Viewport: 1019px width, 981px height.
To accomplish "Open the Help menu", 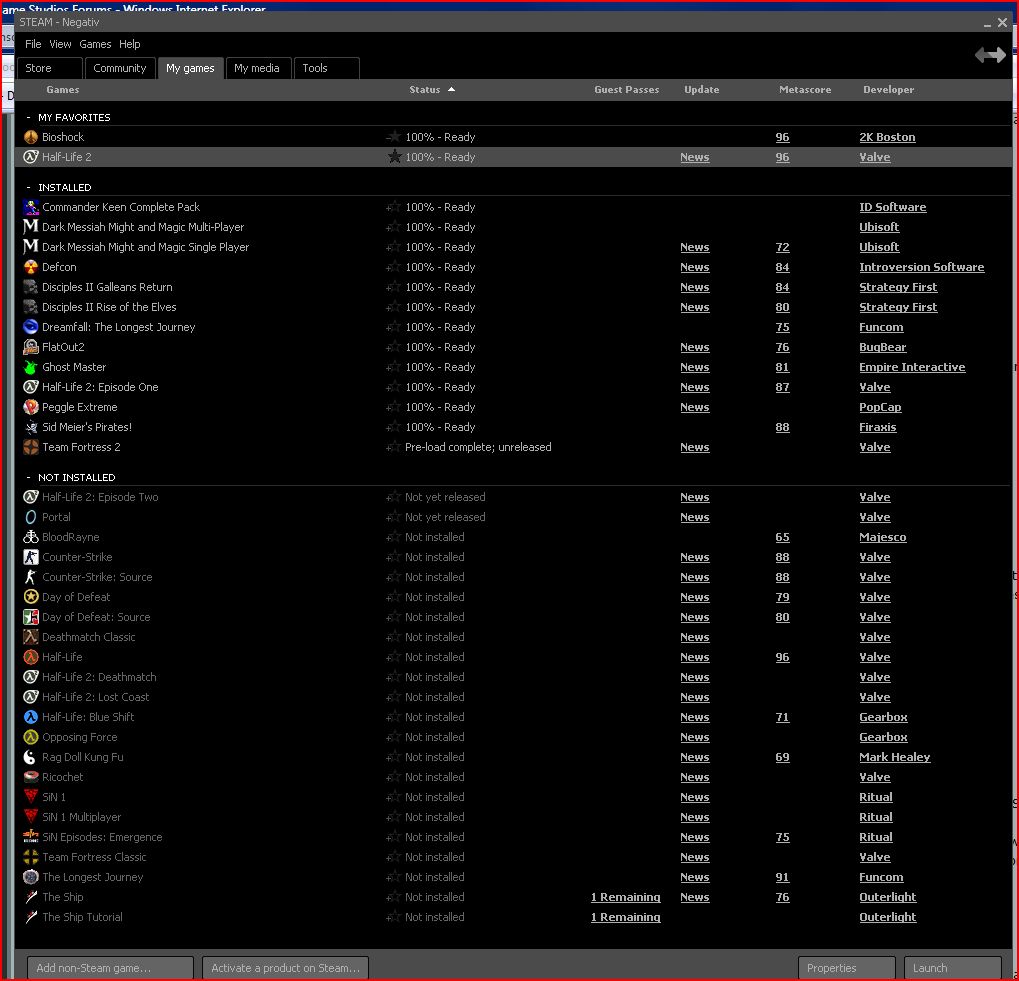I will tap(129, 44).
